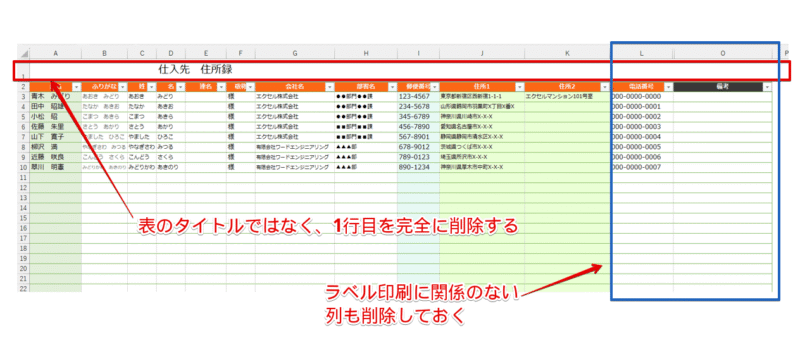Open the 敬称 column filter dropdown
Viewport: 812px width, 361px height.
click(250, 87)
